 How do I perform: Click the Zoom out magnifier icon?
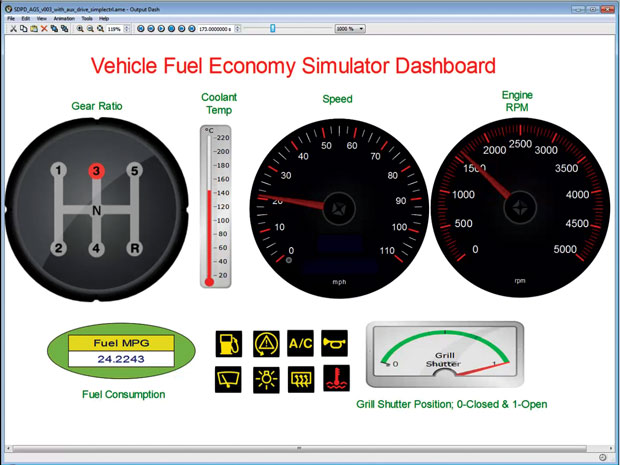(x=90, y=29)
